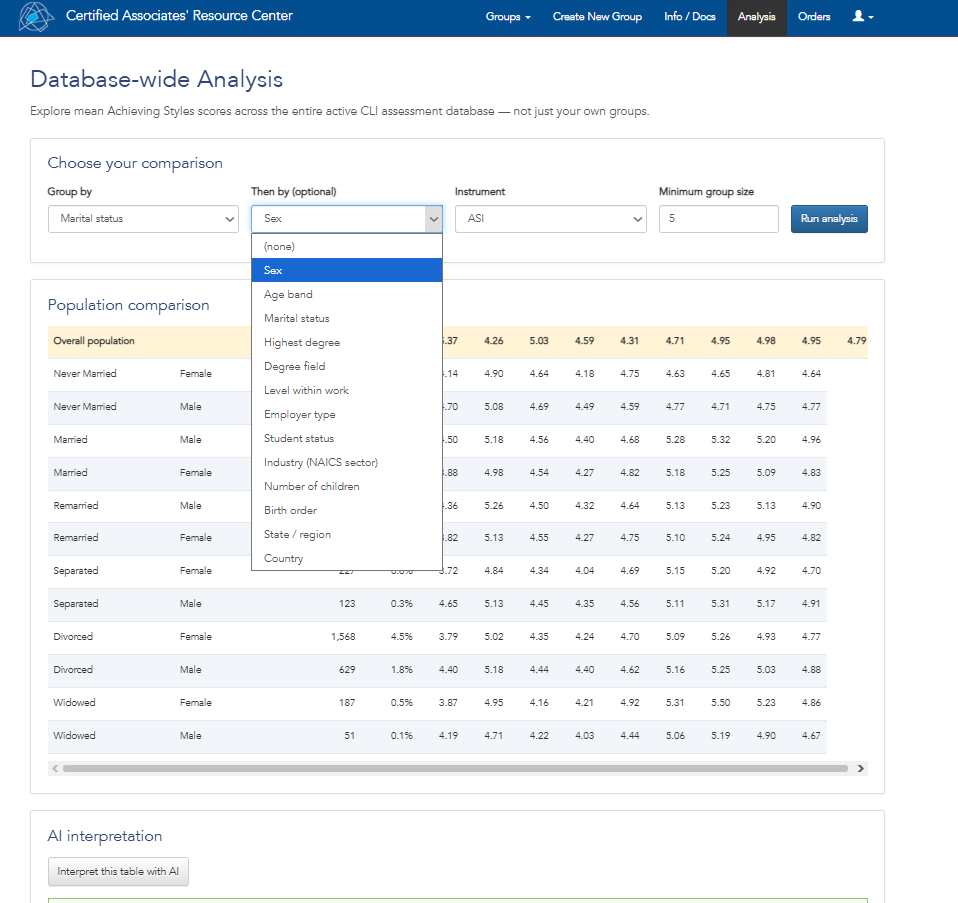
Task: Go to Orders page
Action: [814, 16]
